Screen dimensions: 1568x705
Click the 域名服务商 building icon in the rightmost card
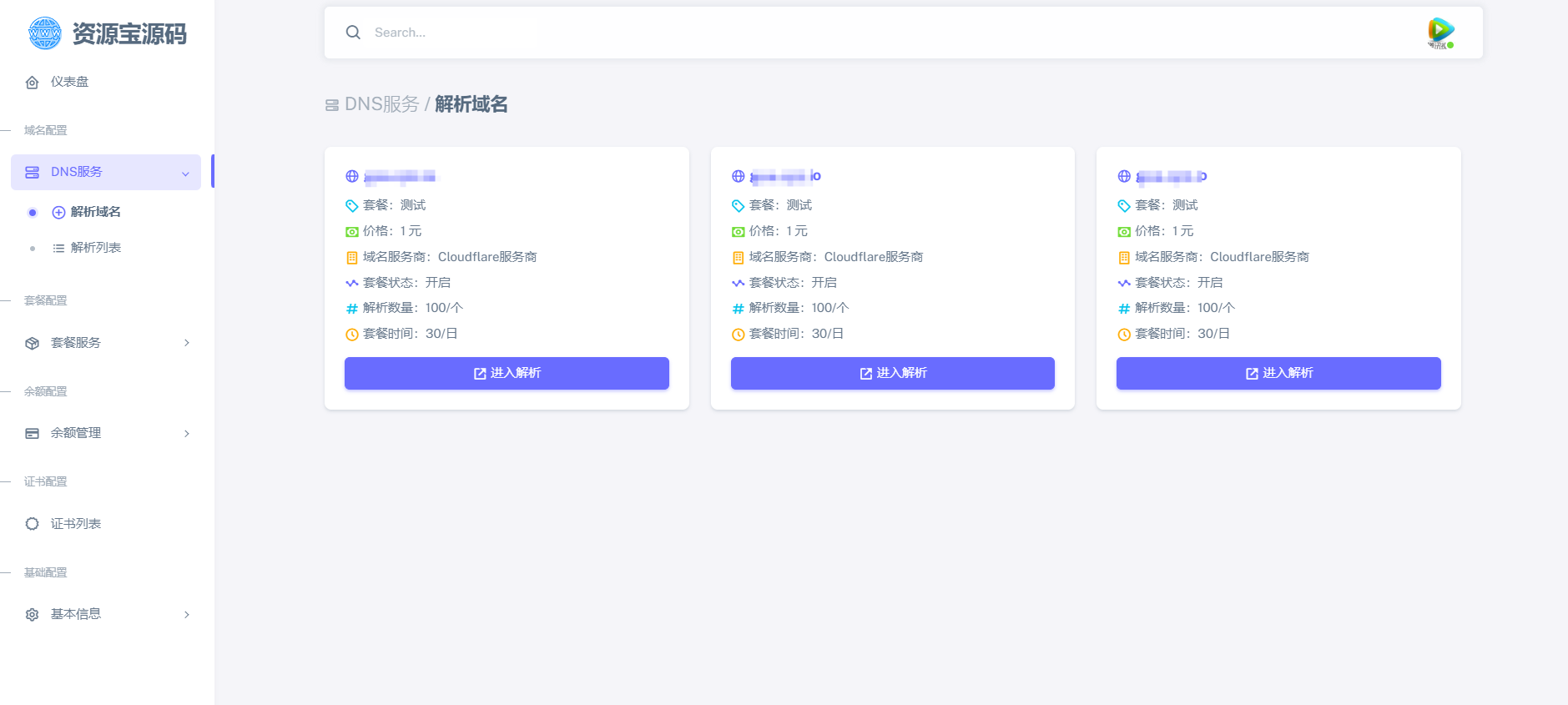(x=1124, y=258)
